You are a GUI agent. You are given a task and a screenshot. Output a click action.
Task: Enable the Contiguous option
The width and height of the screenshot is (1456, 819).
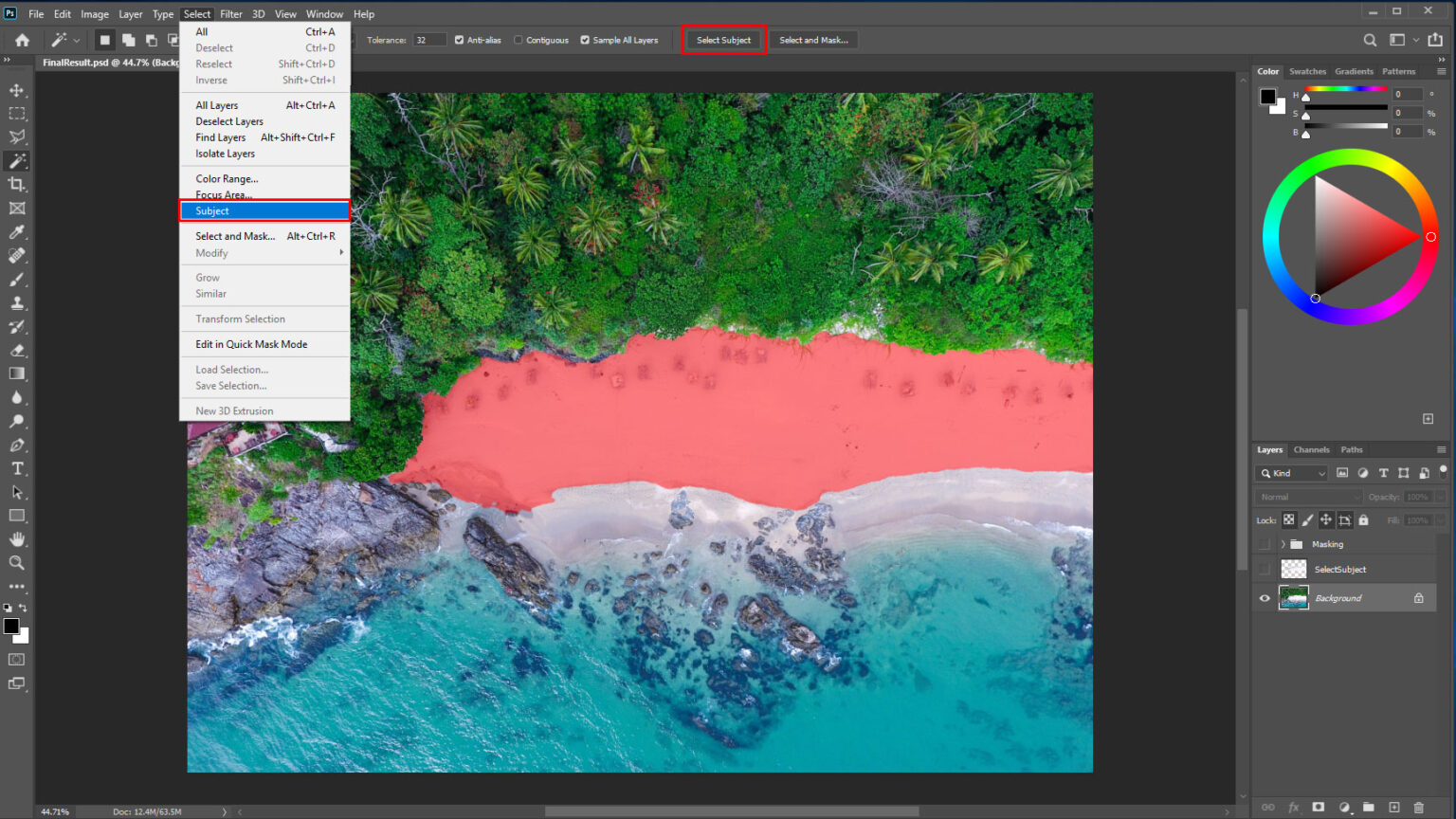coord(519,40)
